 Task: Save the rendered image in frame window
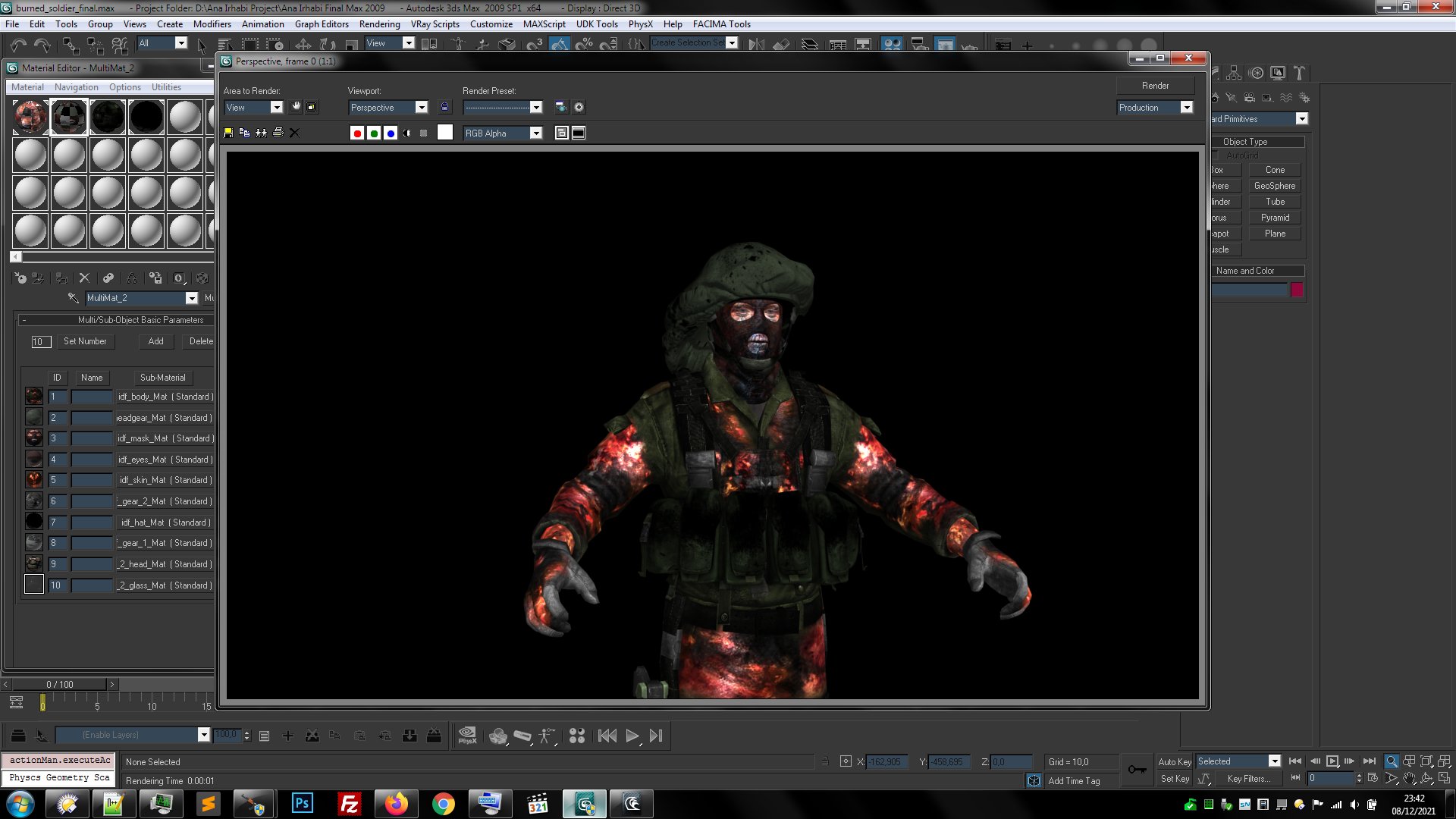228,133
